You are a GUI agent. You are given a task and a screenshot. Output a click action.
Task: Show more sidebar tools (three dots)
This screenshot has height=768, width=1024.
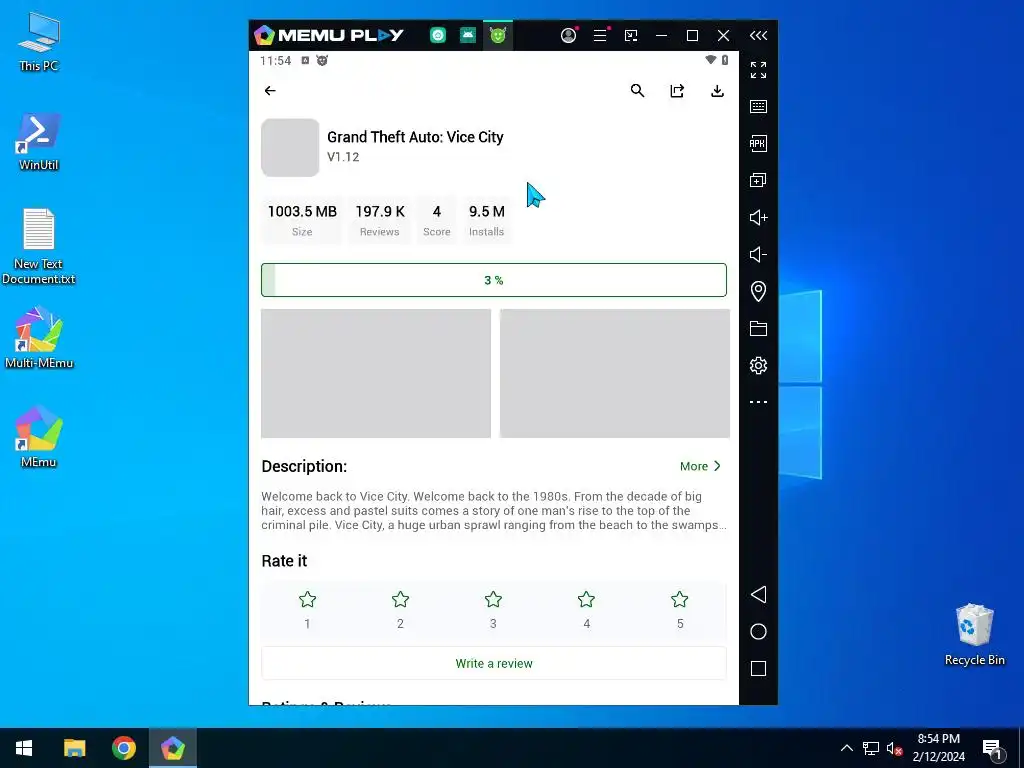pyautogui.click(x=758, y=402)
